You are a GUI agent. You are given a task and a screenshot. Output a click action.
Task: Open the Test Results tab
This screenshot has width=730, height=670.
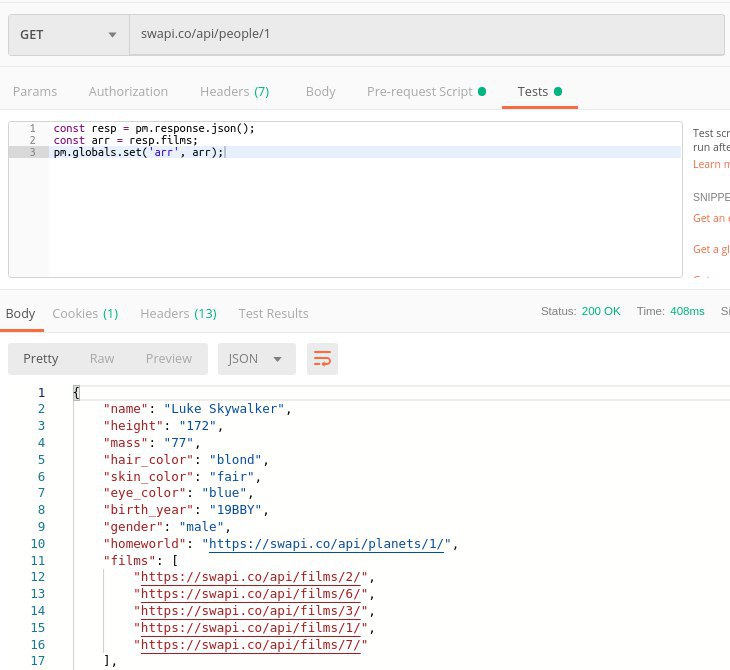click(273, 314)
